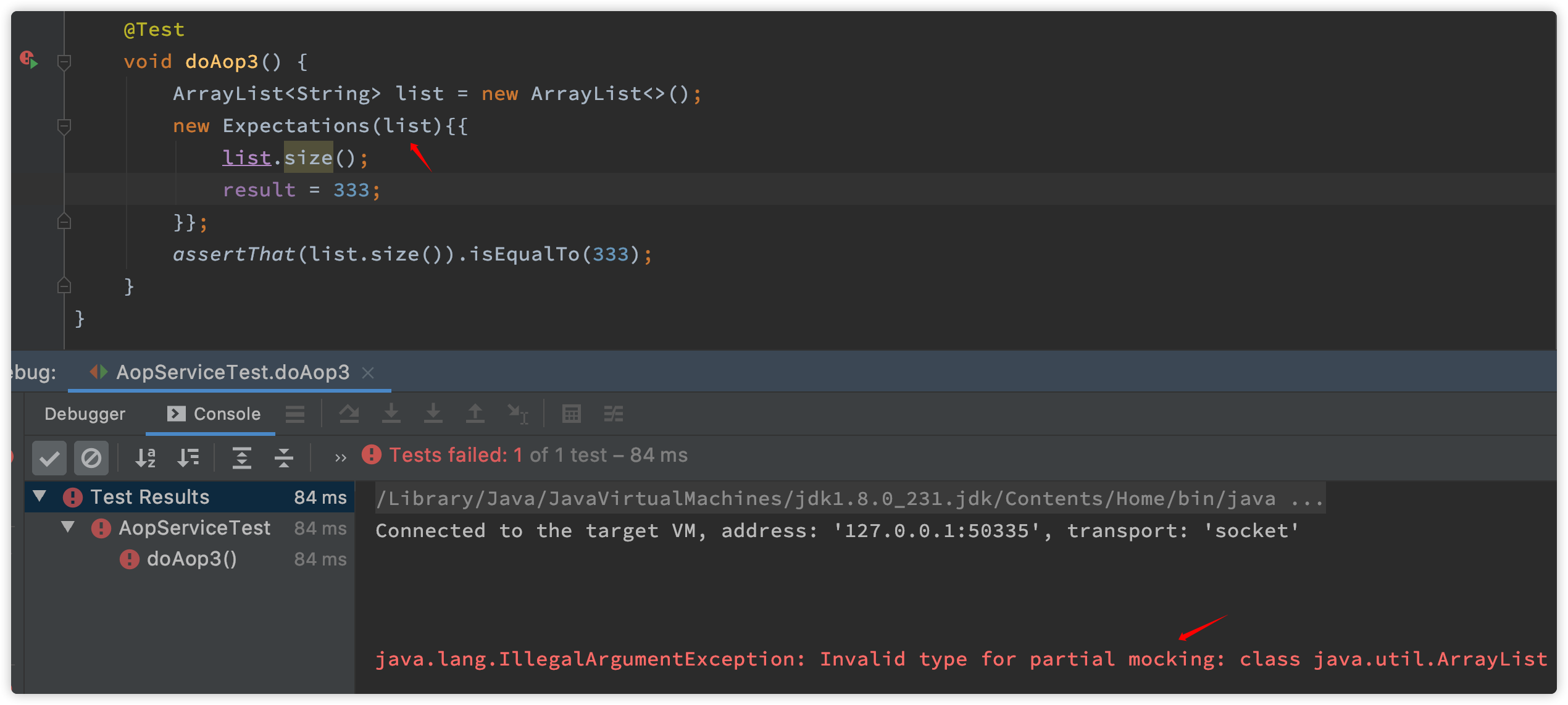The width and height of the screenshot is (1568, 705).
Task: Switch to the Debugger tab
Action: point(85,414)
